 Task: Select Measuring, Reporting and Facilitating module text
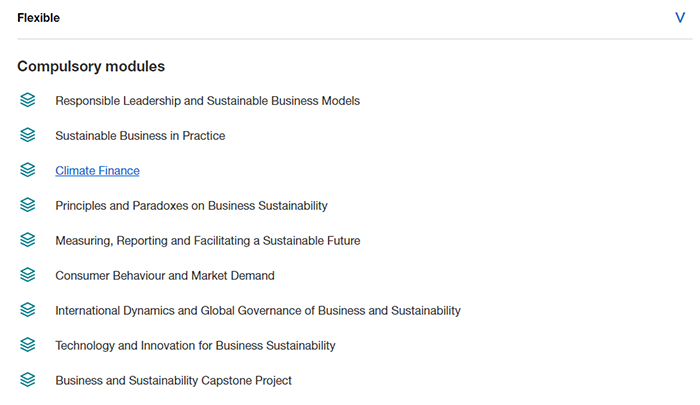(207, 241)
